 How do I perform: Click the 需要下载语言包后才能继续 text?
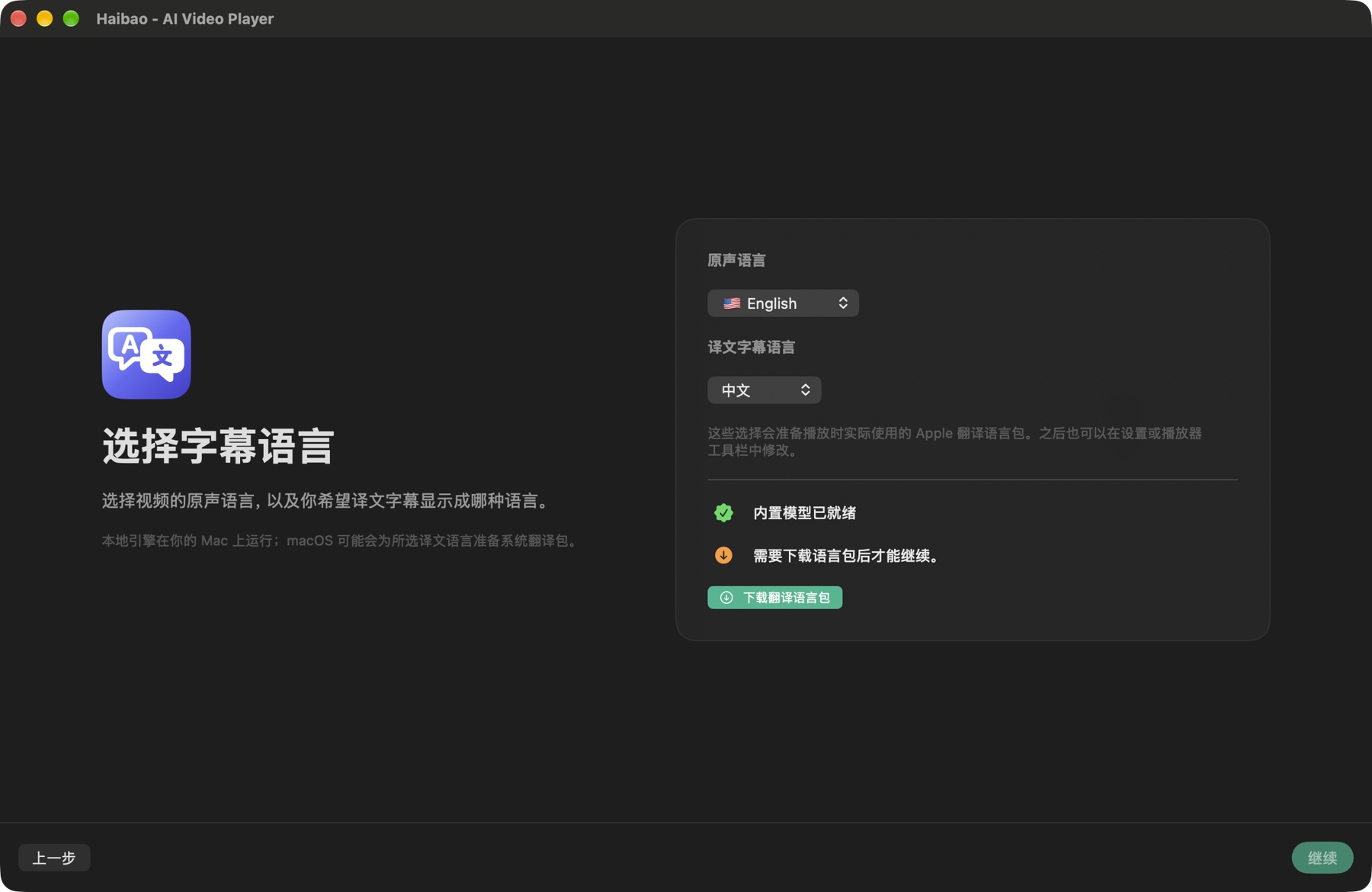846,556
